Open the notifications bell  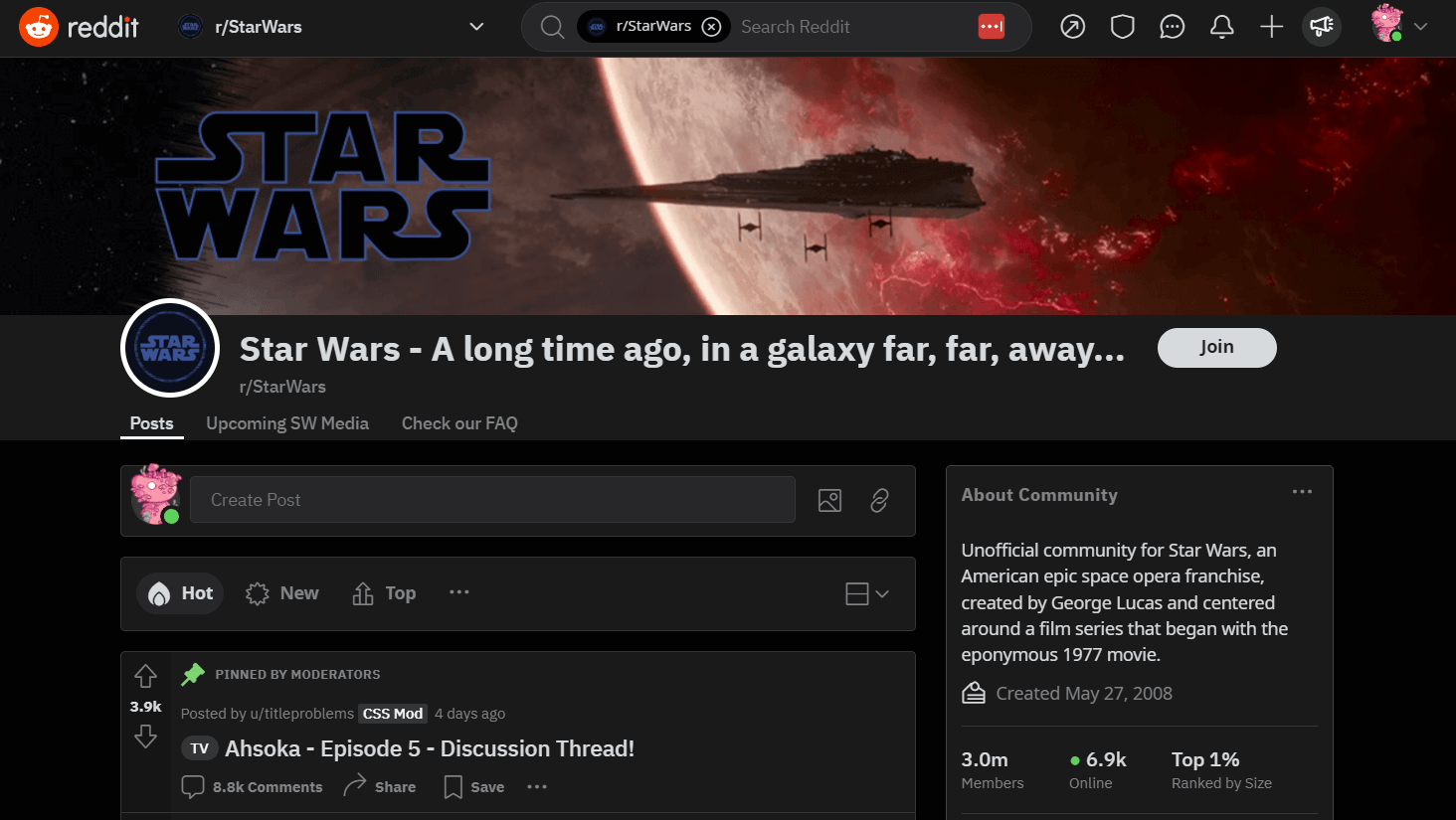pos(1221,27)
